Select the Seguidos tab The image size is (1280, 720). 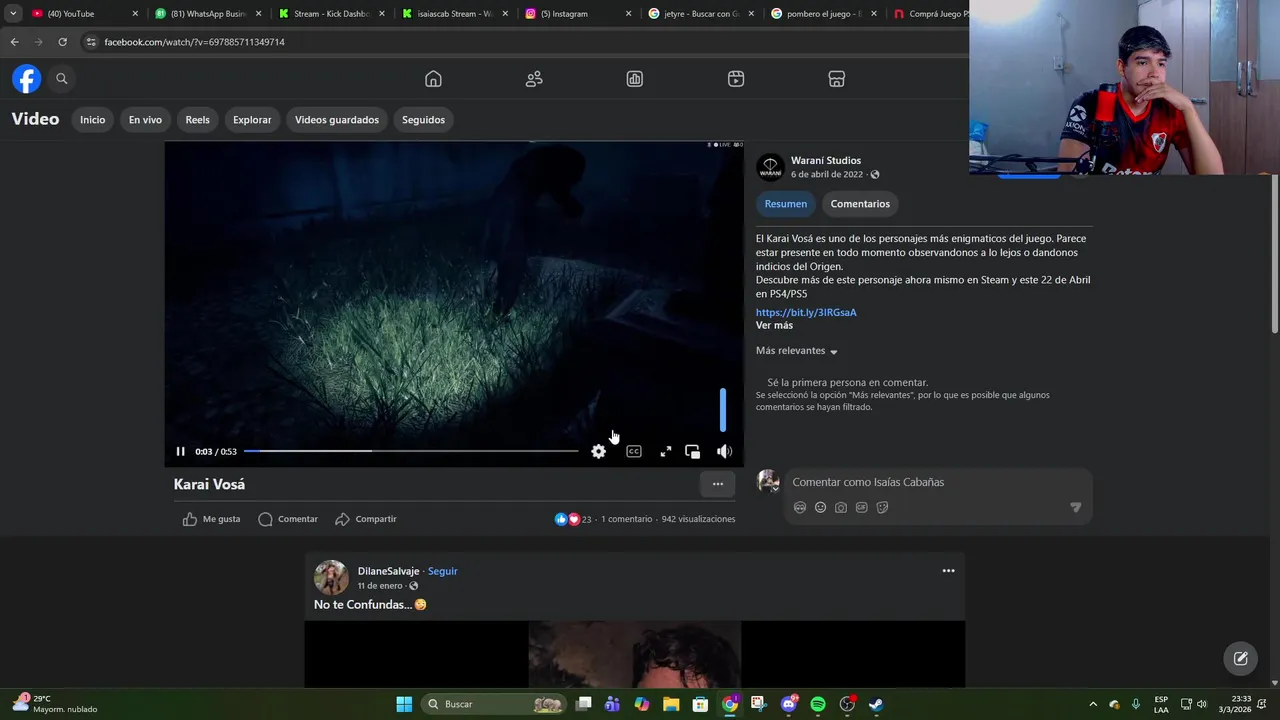(424, 120)
